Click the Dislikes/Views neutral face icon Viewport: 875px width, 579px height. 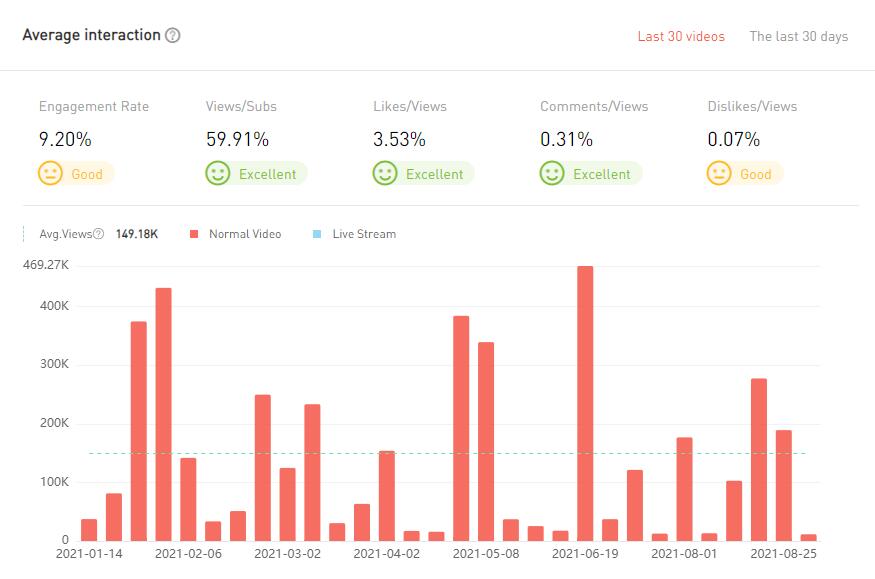(x=718, y=173)
